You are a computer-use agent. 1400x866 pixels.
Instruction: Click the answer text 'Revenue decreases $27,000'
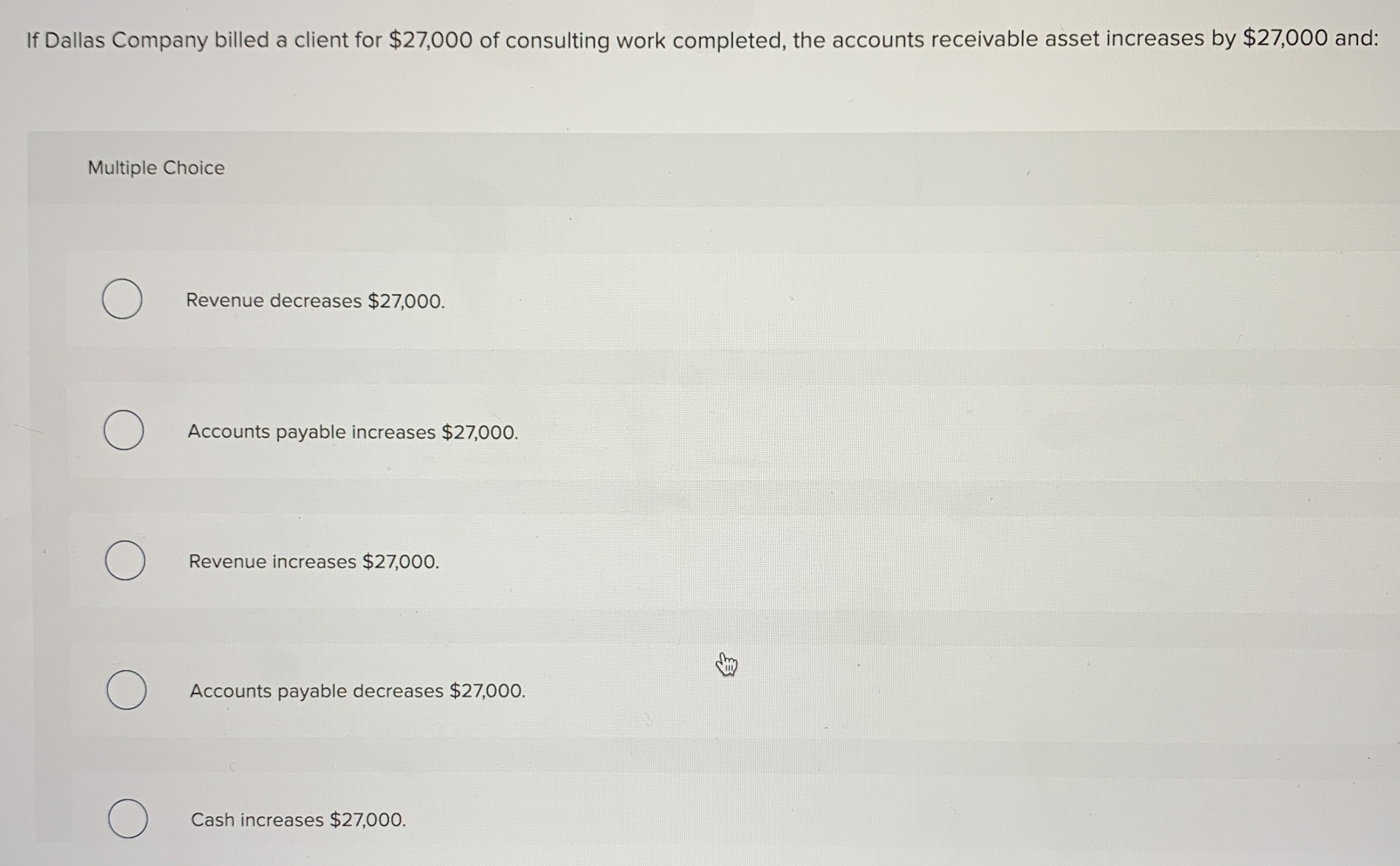point(315,300)
